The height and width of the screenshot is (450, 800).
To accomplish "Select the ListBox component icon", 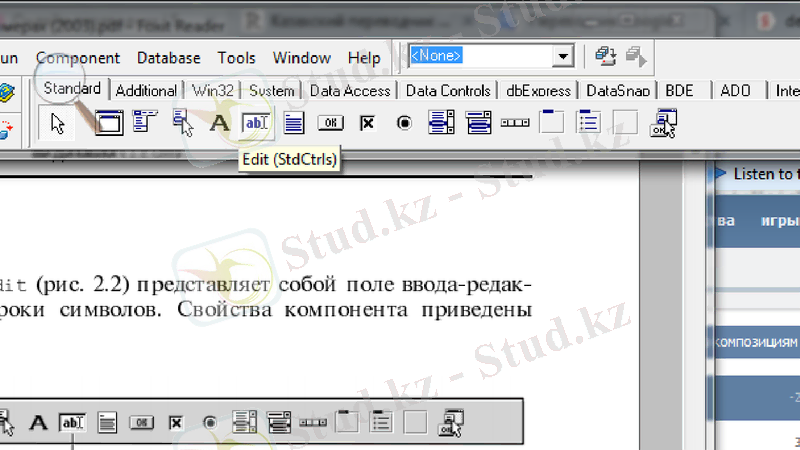I will pyautogui.click(x=441, y=122).
